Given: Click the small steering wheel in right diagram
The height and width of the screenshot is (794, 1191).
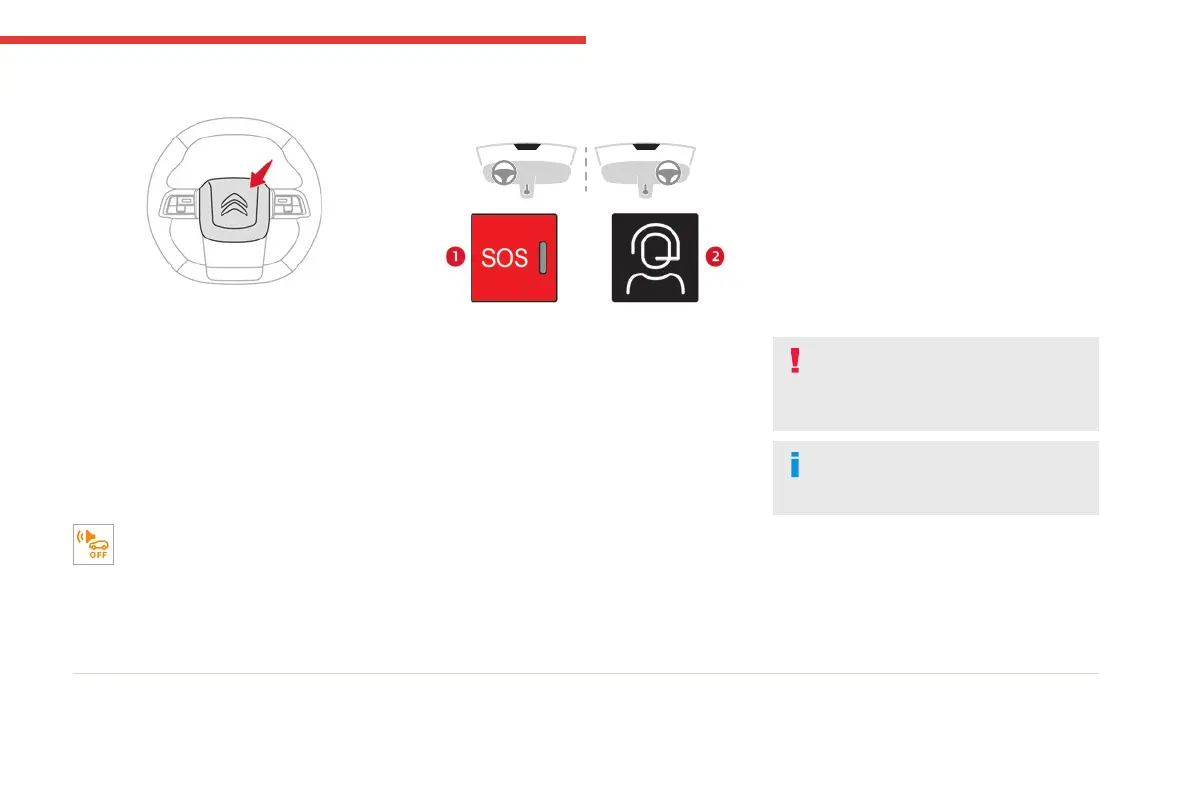Looking at the screenshot, I should pyautogui.click(x=668, y=173).
